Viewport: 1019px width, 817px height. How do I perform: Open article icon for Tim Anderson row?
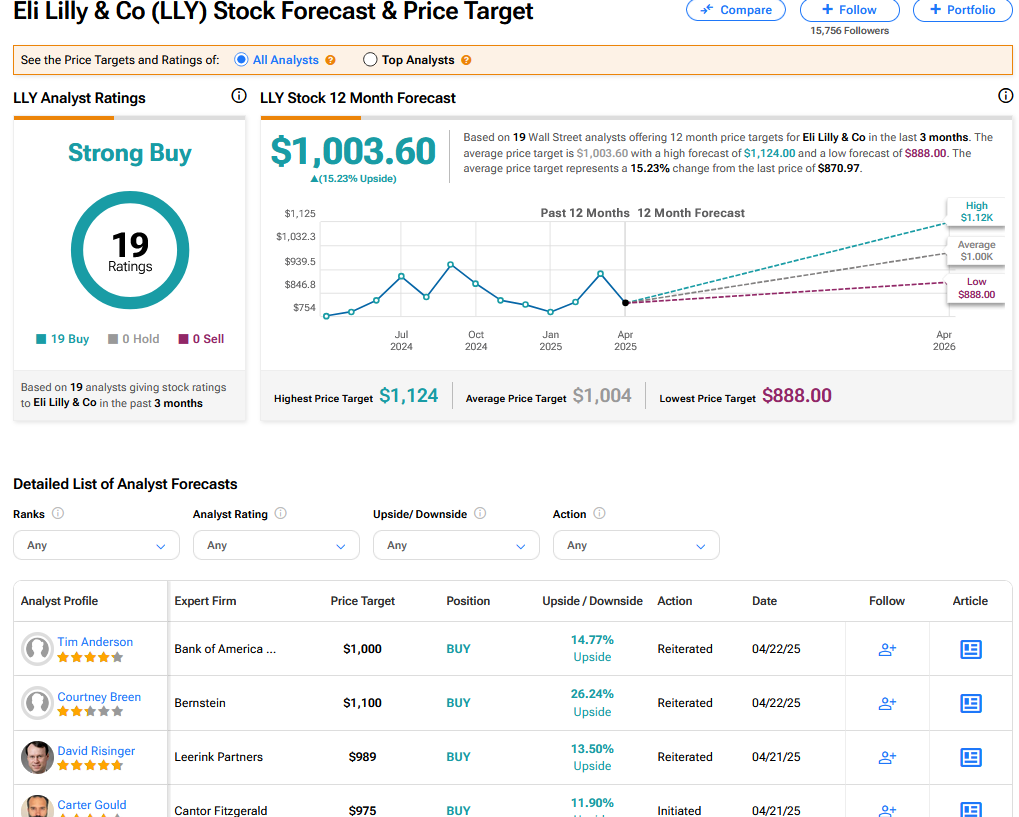(x=970, y=649)
